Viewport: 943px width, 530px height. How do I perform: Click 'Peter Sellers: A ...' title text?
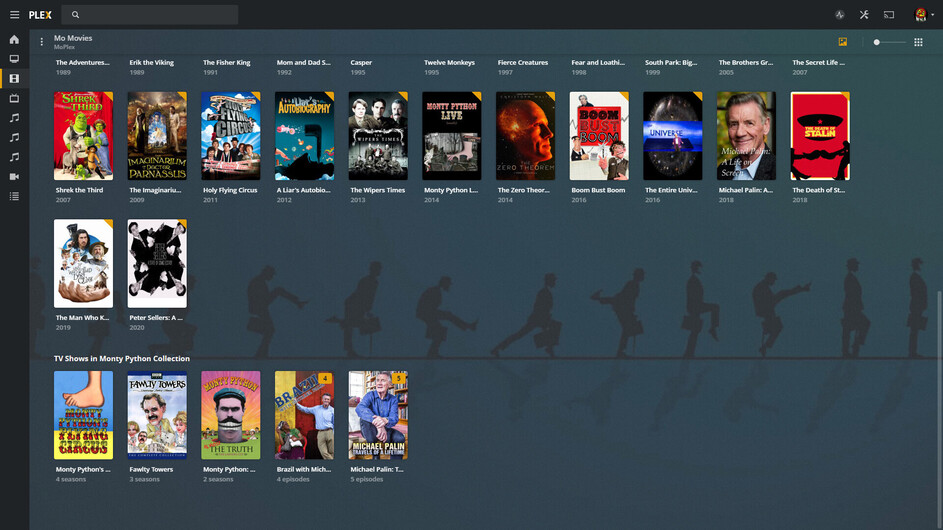coord(156,318)
